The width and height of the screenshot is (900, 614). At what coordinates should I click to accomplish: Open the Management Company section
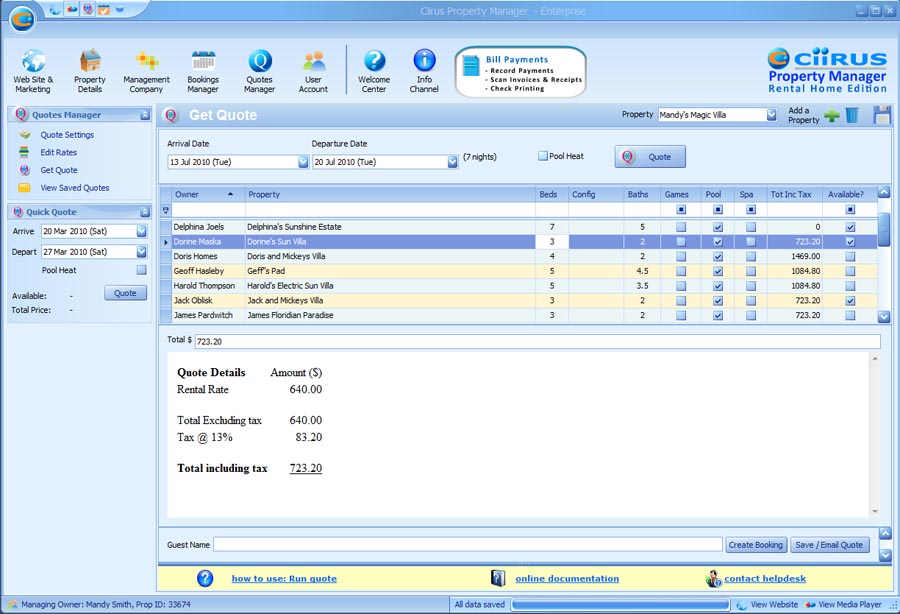pos(146,71)
